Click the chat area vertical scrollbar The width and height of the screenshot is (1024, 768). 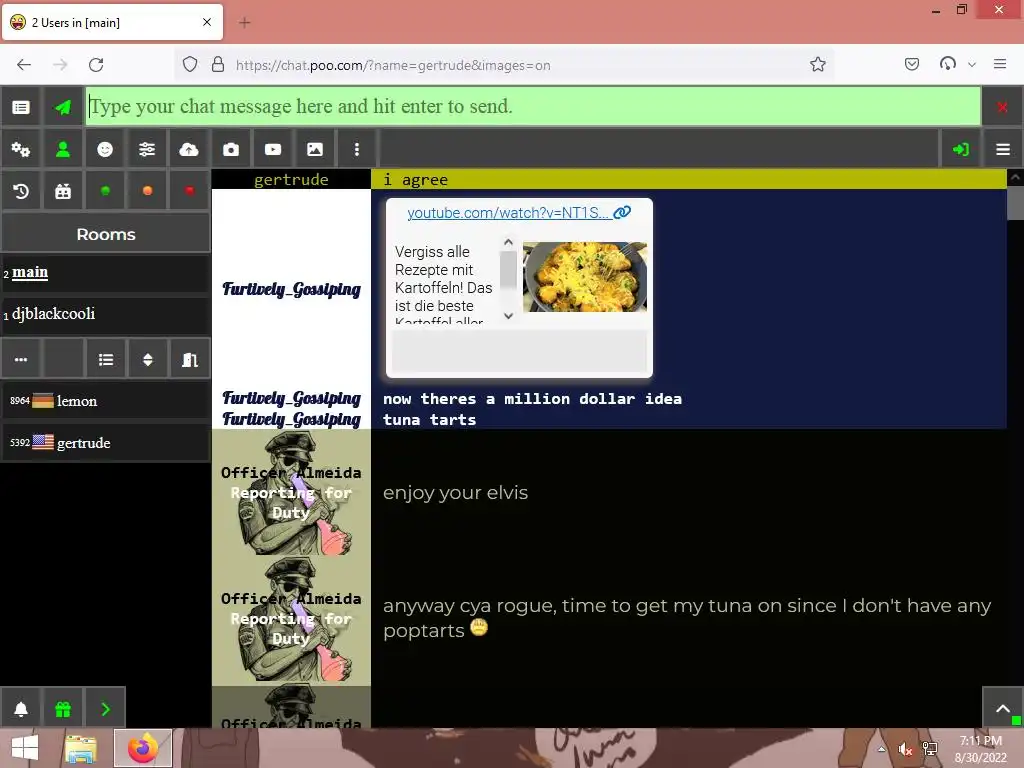tap(1015, 202)
